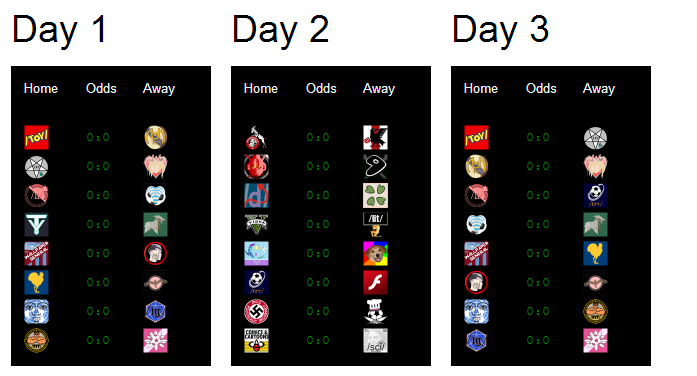Select the red Flash logo in Day 2

[375, 282]
